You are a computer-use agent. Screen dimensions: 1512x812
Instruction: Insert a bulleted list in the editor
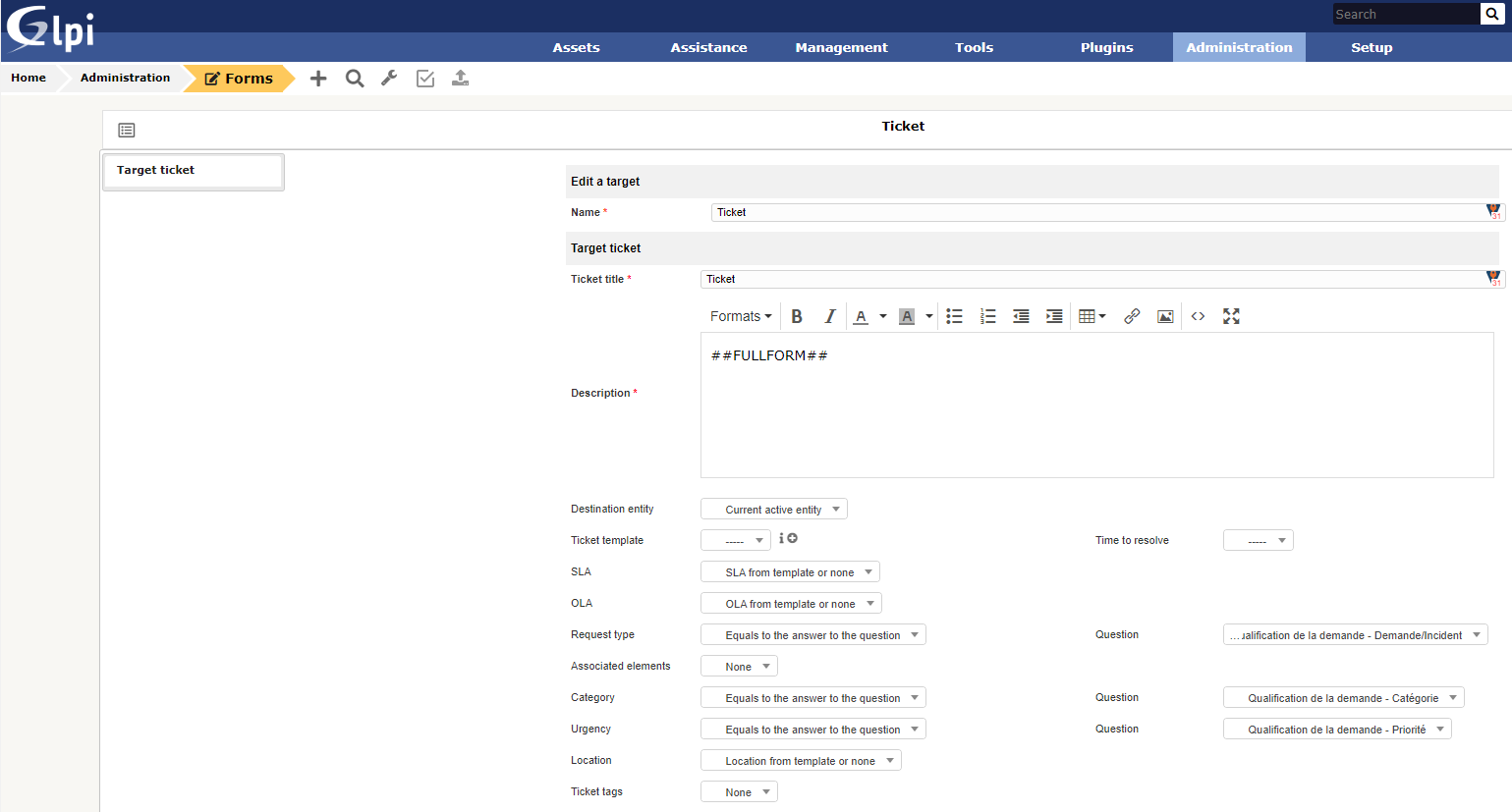point(954,316)
